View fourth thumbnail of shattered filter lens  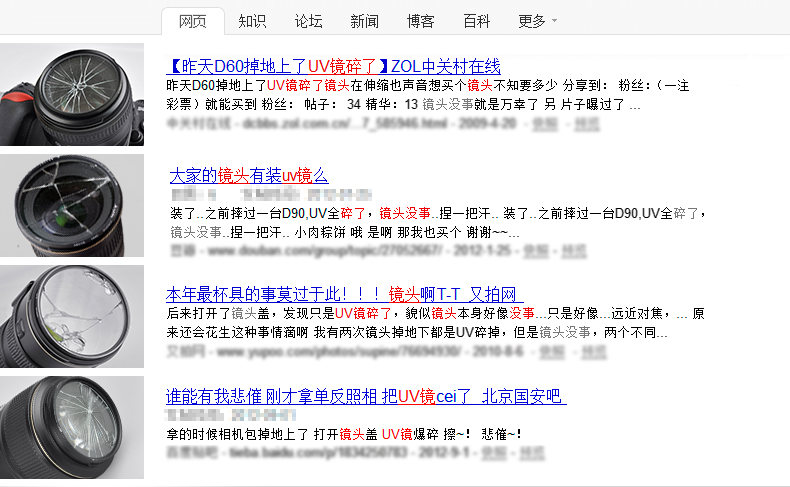(72, 427)
